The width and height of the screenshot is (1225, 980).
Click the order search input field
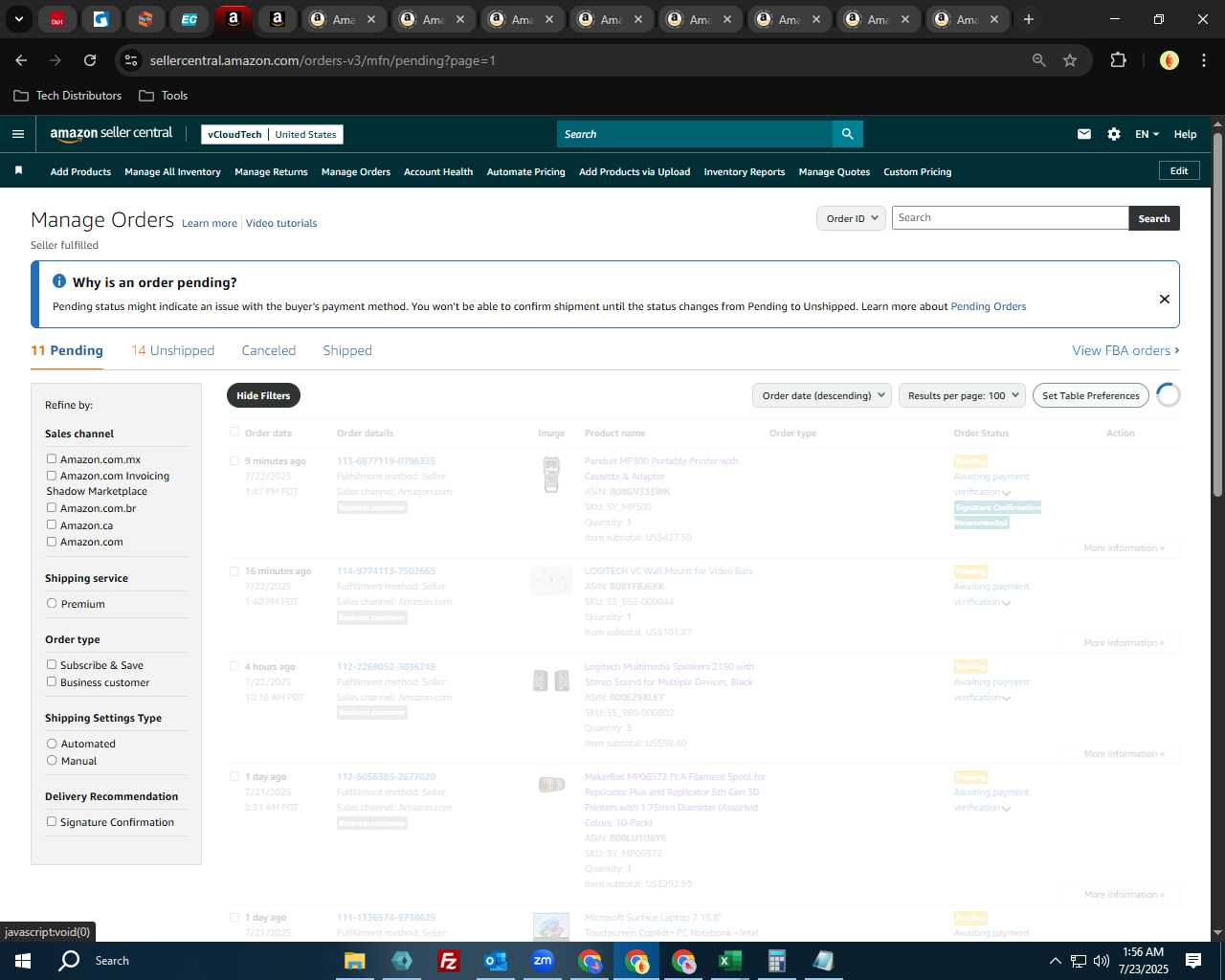1010,218
